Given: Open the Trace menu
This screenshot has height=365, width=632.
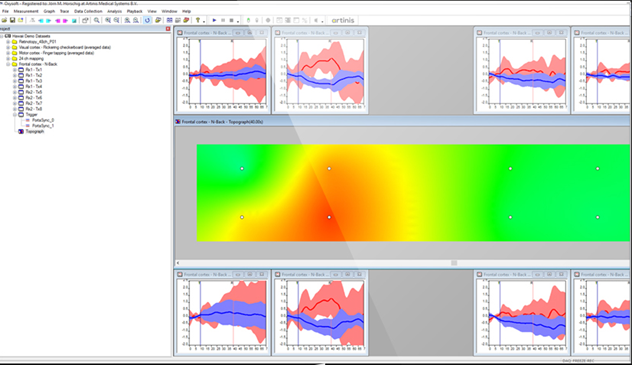Looking at the screenshot, I should click(x=64, y=11).
